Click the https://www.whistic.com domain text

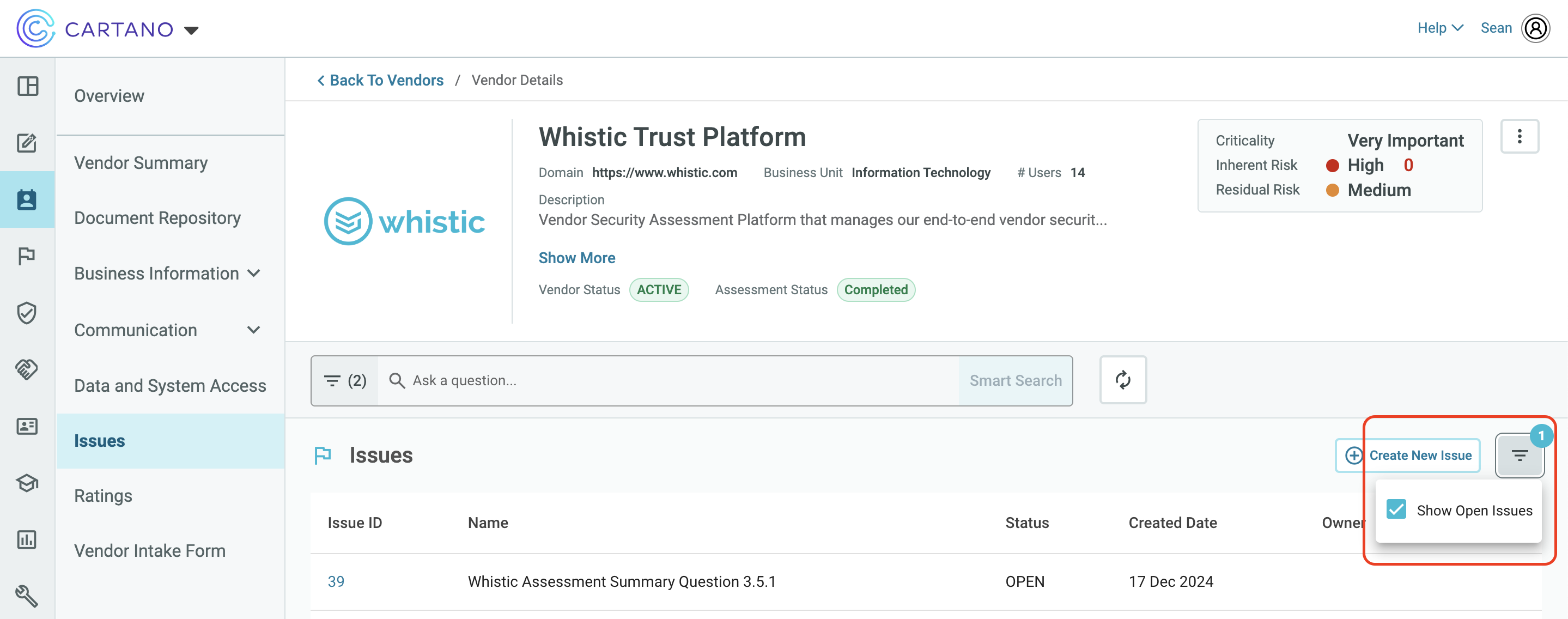point(664,172)
